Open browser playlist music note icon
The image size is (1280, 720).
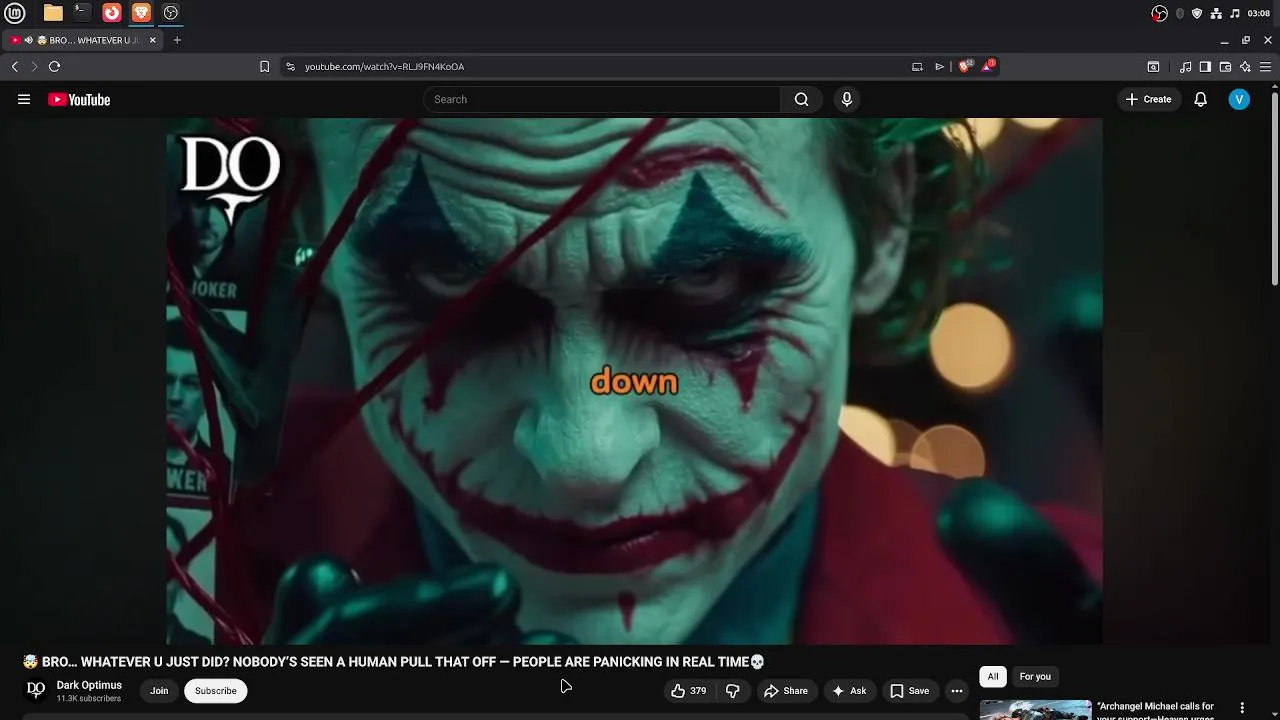pos(1186,66)
